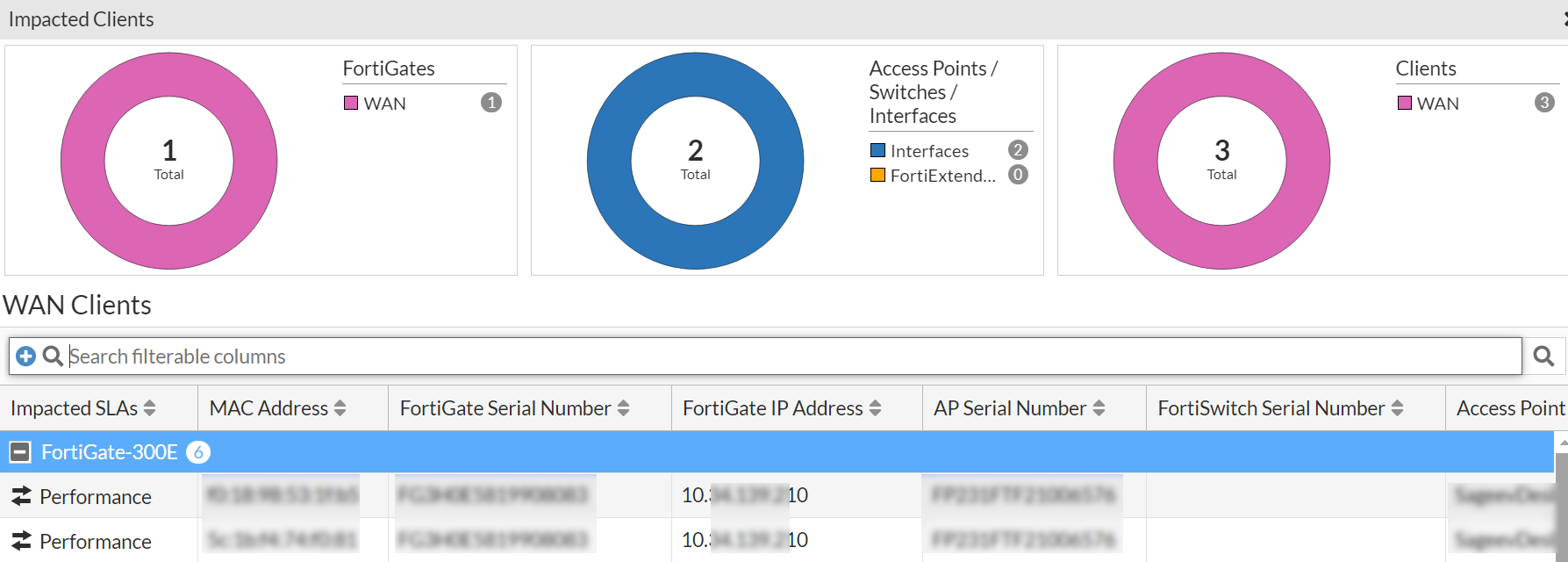This screenshot has width=1568, height=562.
Task: Toggle FortiExtender legend orange swatch
Action: click(877, 175)
